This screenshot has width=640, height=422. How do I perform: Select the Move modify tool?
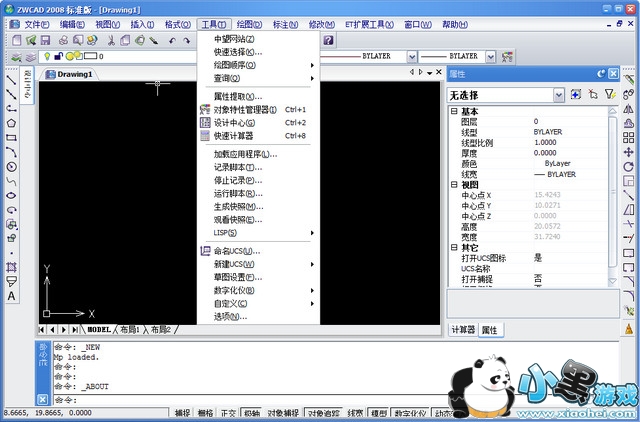629,152
